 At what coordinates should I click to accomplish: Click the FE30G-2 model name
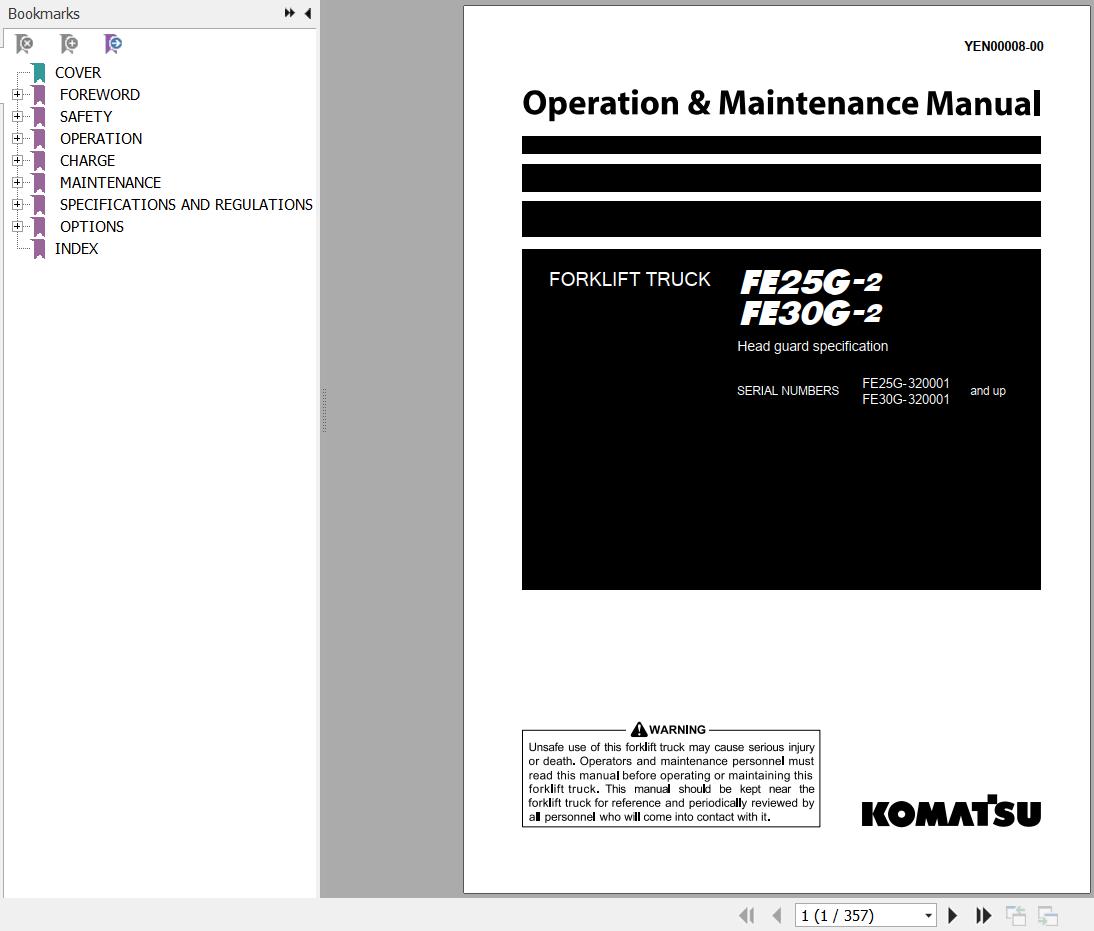pyautogui.click(x=811, y=313)
